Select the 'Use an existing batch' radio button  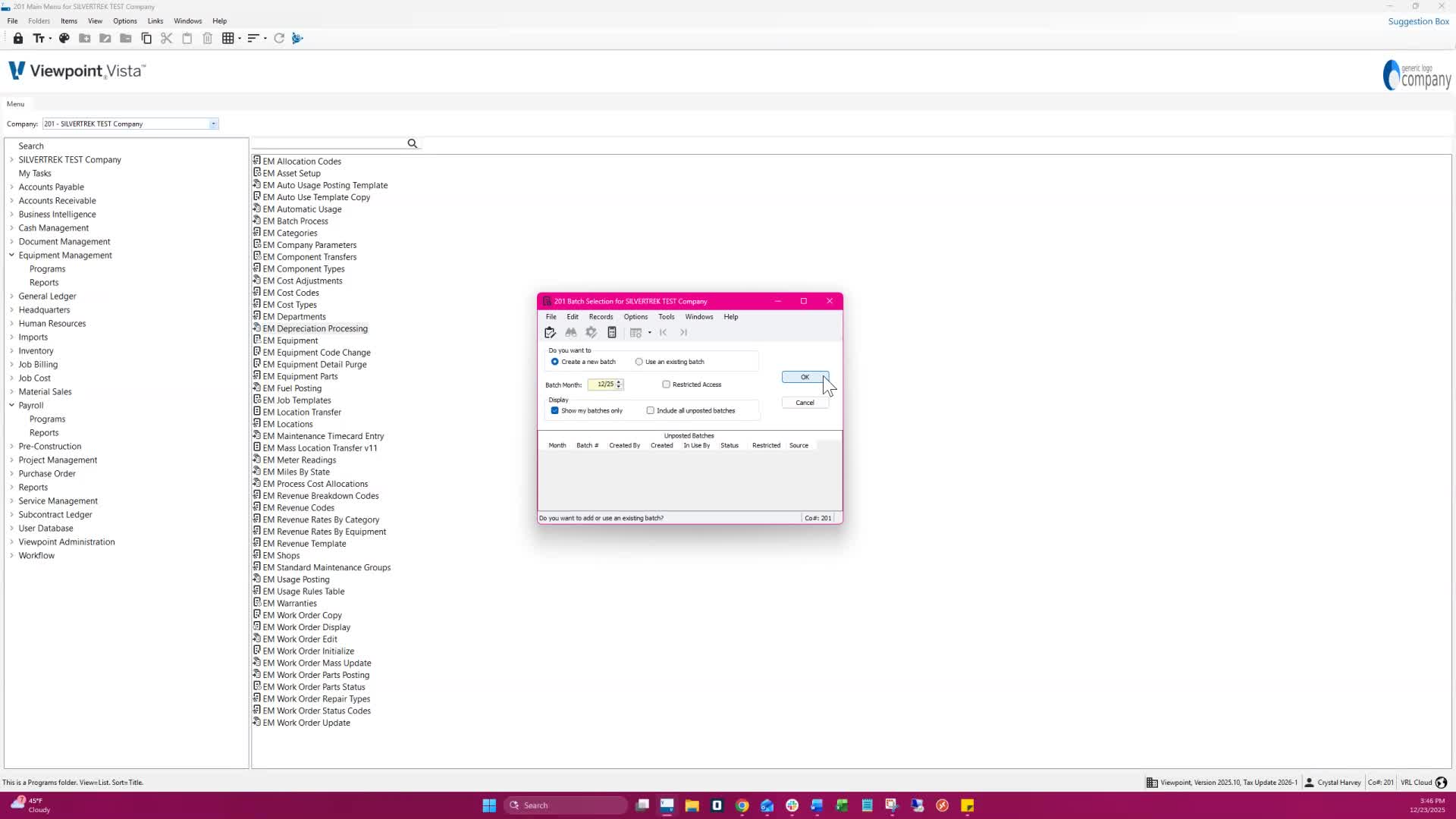click(x=639, y=362)
